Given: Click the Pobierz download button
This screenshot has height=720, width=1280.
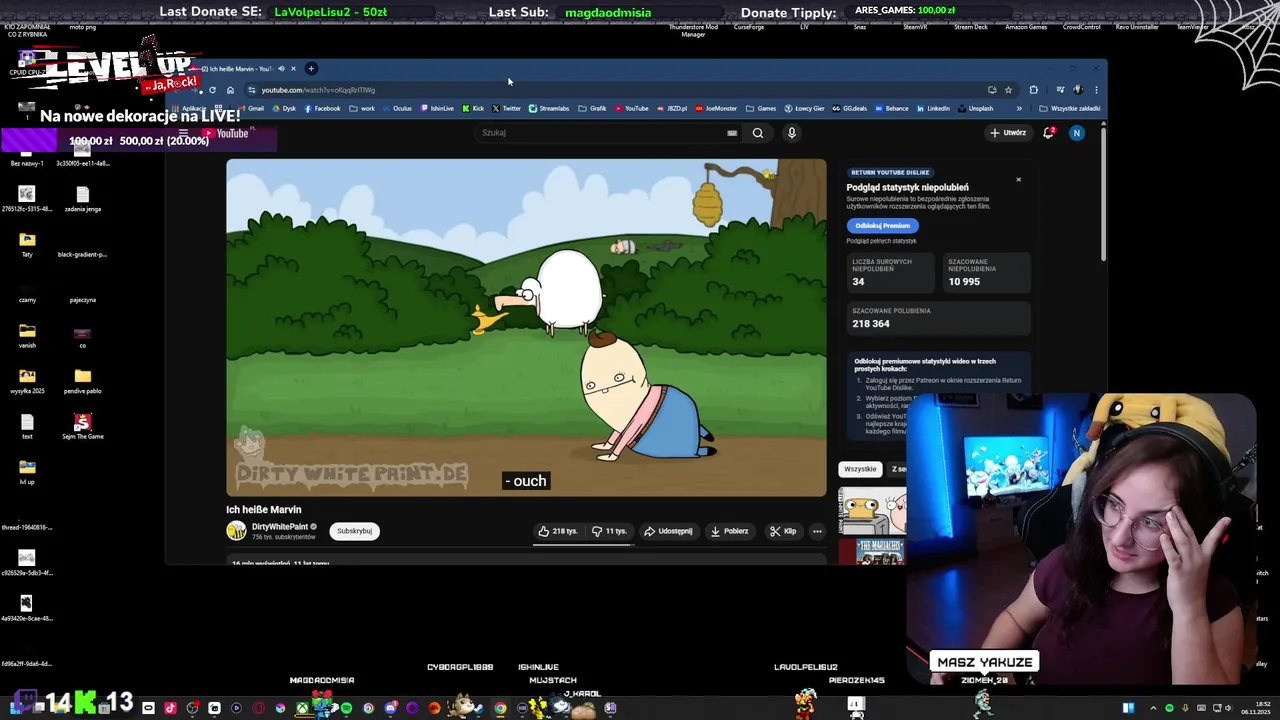Looking at the screenshot, I should (x=729, y=531).
